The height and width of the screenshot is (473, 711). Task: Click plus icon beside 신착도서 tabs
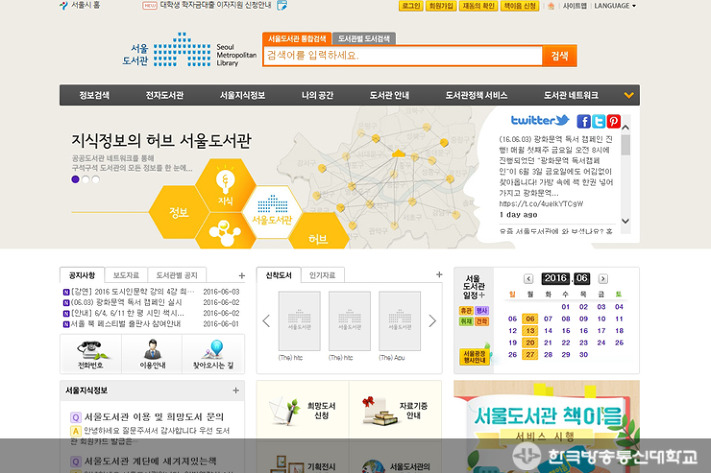(439, 274)
